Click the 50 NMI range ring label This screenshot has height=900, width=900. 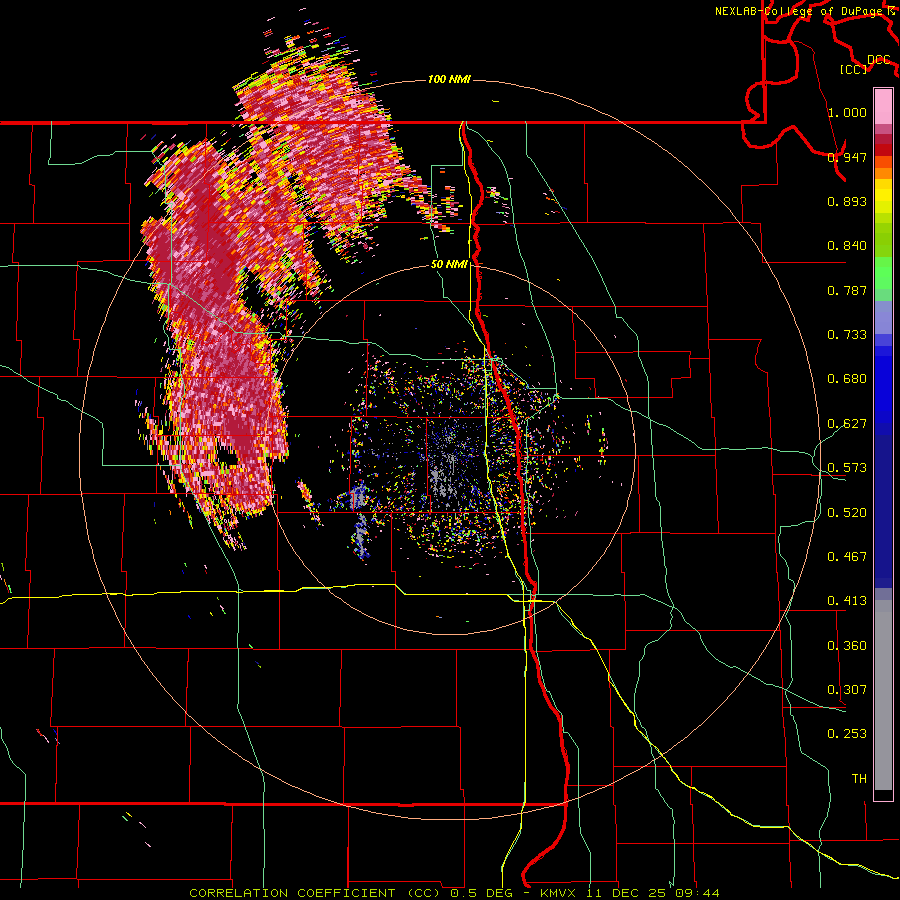pos(449,265)
